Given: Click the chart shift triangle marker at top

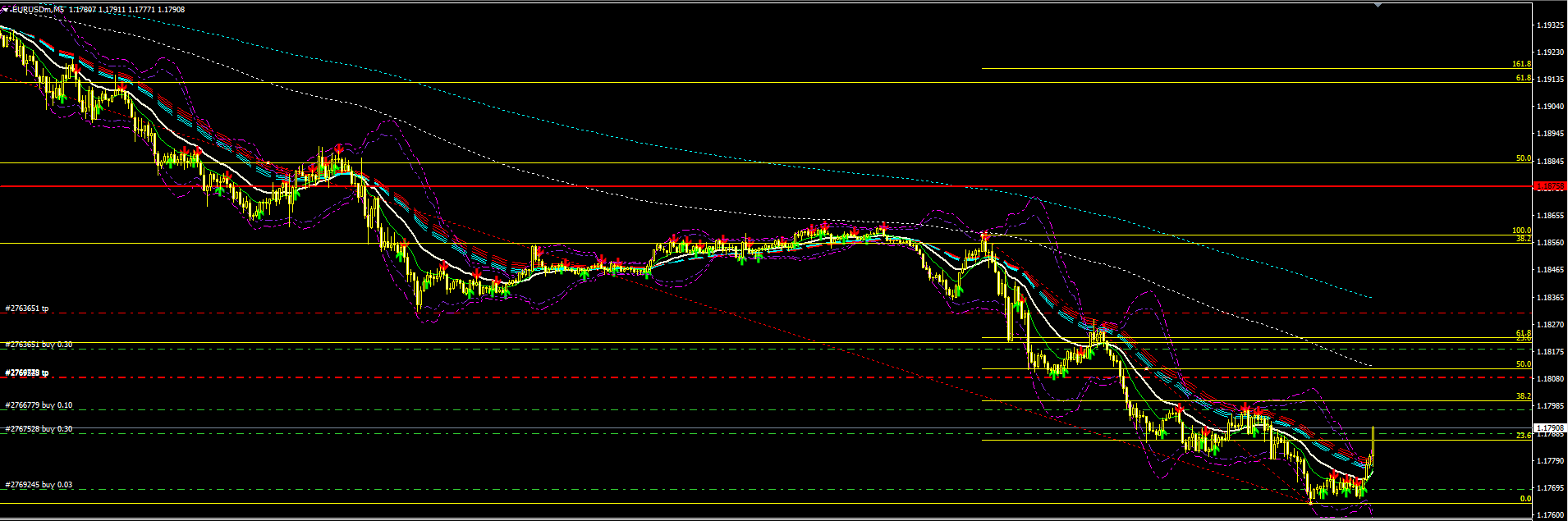Looking at the screenshot, I should [1378, 5].
